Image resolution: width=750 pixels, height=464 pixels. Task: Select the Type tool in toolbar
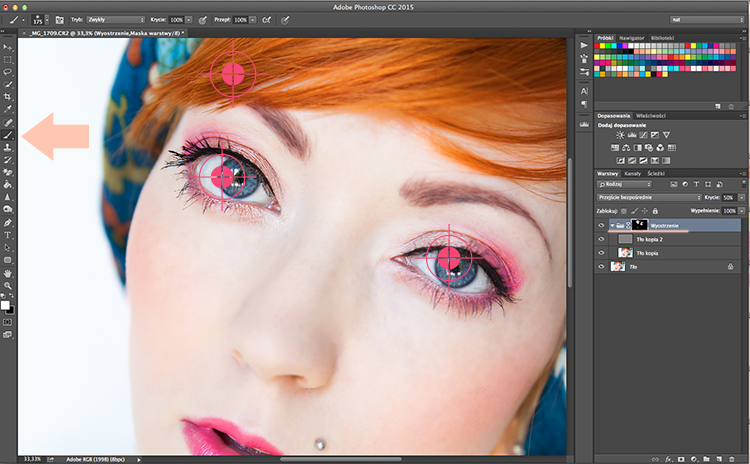tap(8, 235)
